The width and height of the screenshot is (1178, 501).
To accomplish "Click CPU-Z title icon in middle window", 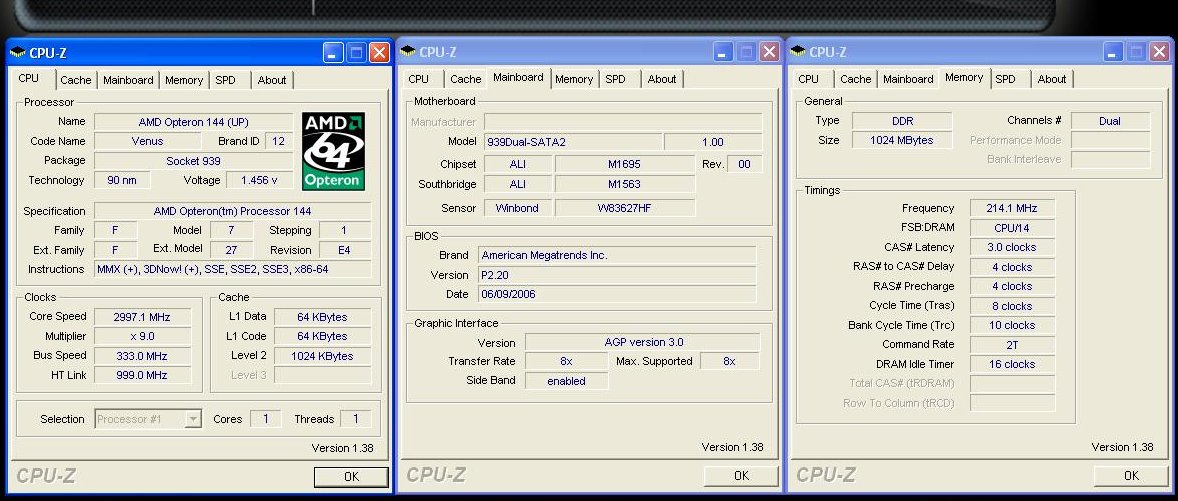I will [x=408, y=52].
